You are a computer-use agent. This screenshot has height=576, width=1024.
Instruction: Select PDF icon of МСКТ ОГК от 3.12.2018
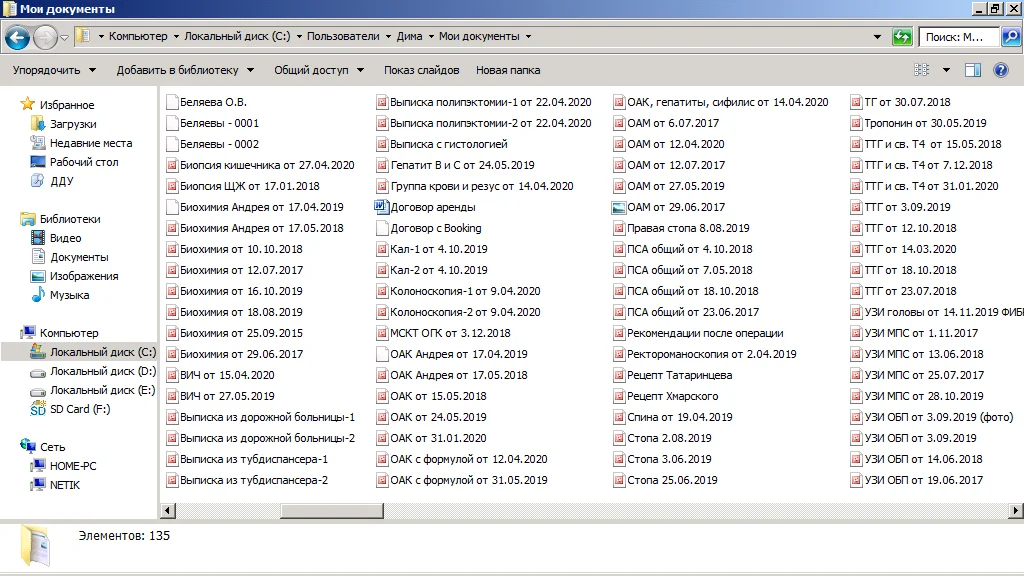(x=382, y=333)
